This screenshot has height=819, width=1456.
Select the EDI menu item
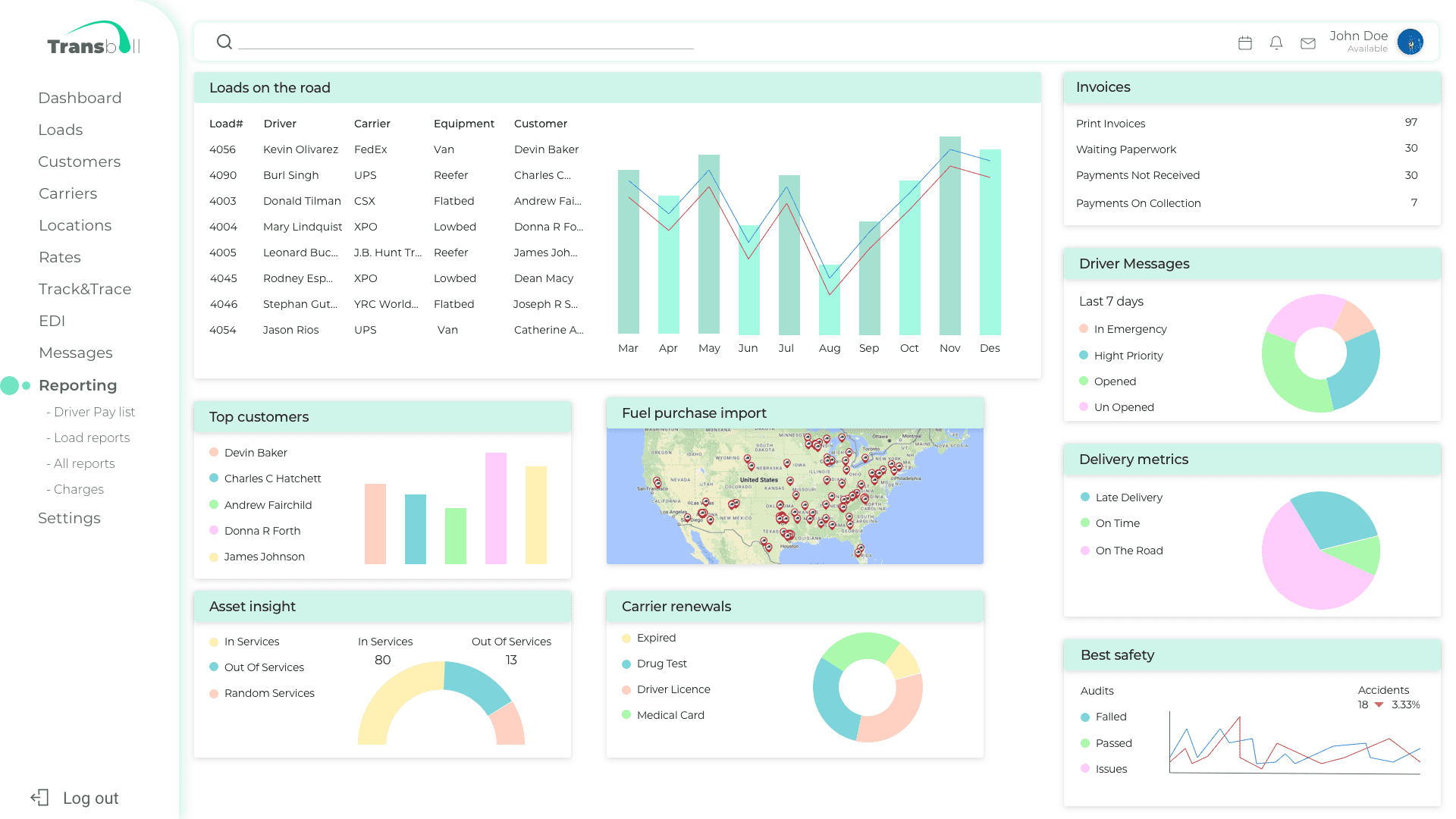click(x=52, y=321)
